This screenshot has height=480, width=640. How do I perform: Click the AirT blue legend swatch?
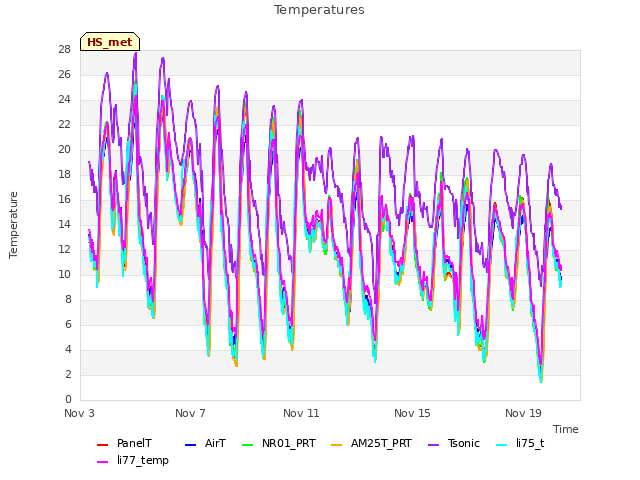[x=191, y=444]
